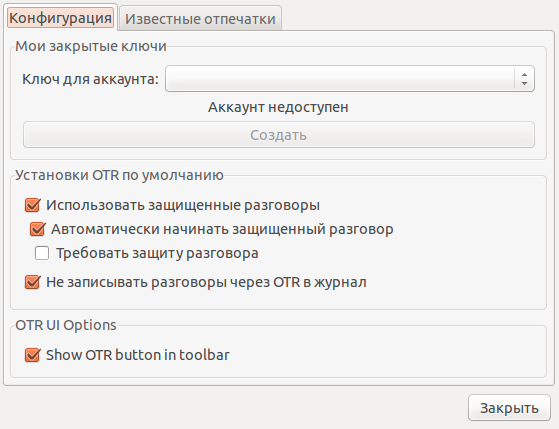Switch to the Конфигурация tab
559x429 pixels.
pos(60,18)
